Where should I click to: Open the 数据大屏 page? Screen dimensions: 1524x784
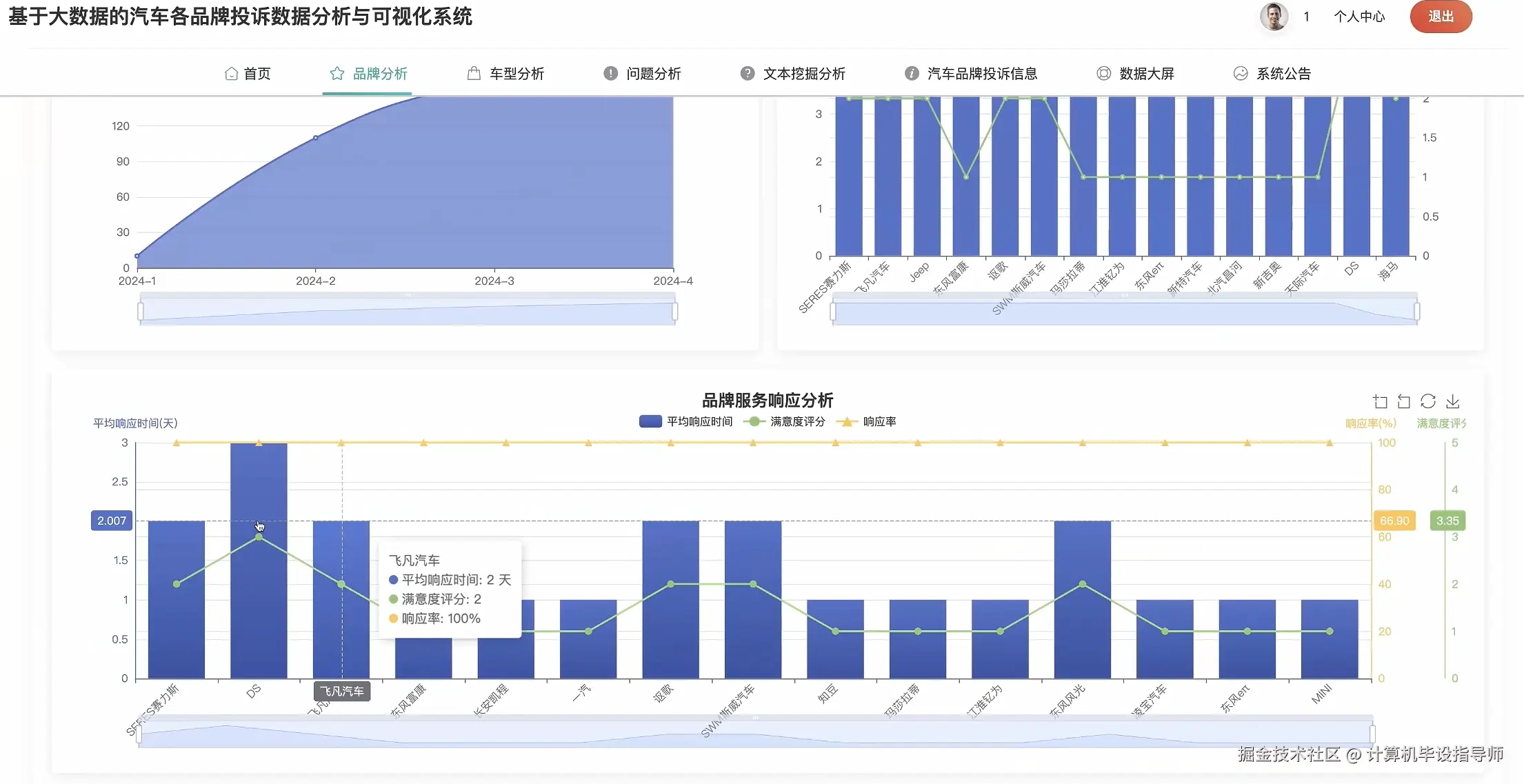pyautogui.click(x=1135, y=74)
